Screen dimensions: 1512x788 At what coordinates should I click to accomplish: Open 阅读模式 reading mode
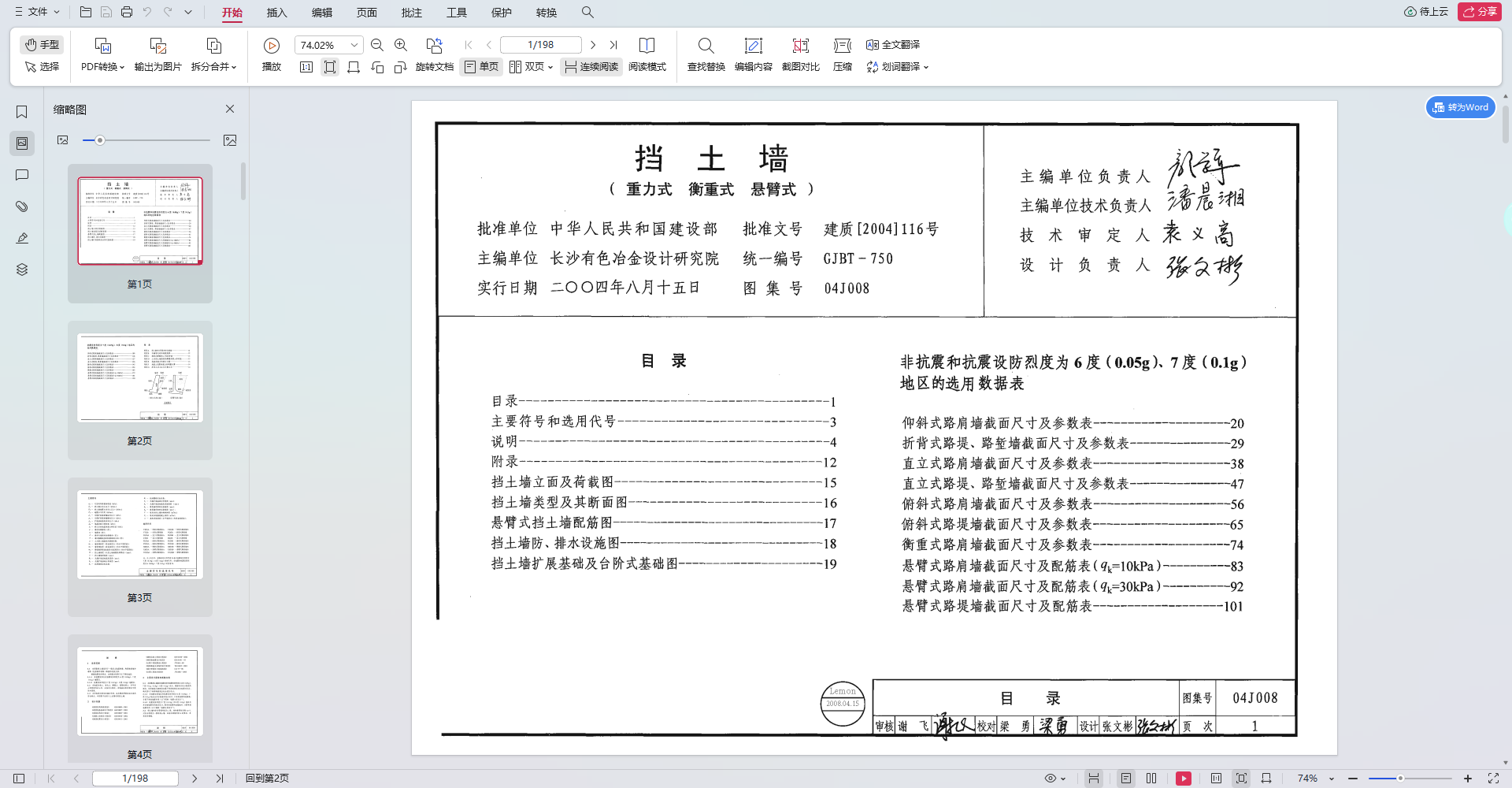tap(647, 54)
